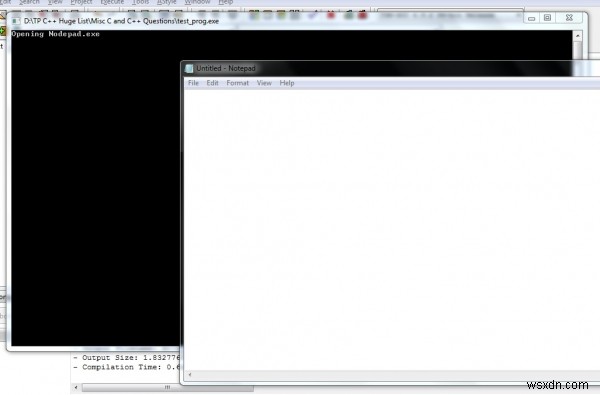Viewport: 600px width, 395px height.
Task: Open the Window menu in the background IDE
Action: click(x=197, y=2)
